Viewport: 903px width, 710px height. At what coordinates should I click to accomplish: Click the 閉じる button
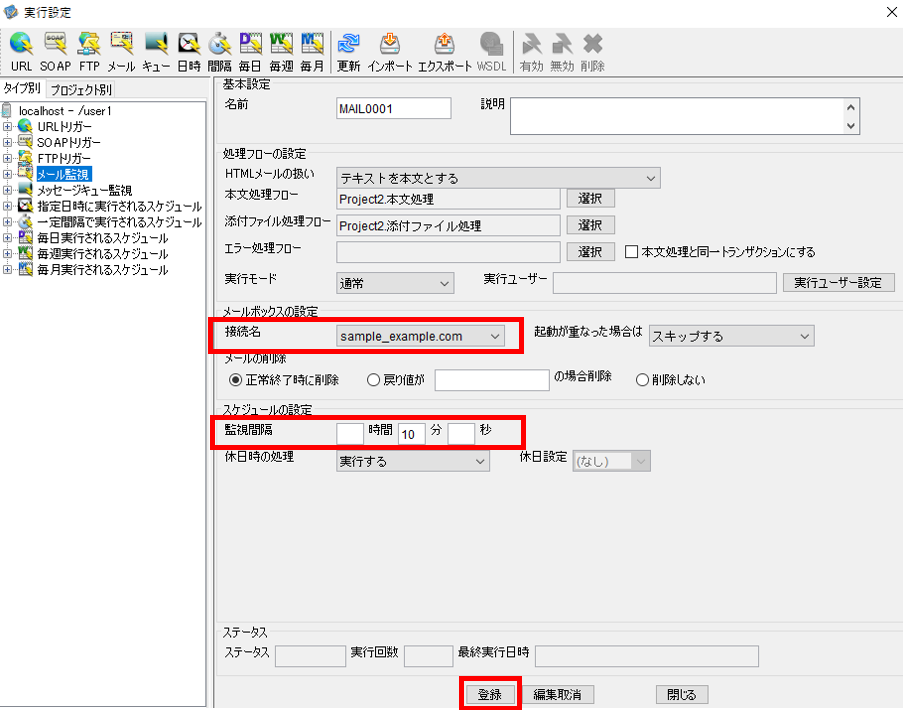[682, 694]
